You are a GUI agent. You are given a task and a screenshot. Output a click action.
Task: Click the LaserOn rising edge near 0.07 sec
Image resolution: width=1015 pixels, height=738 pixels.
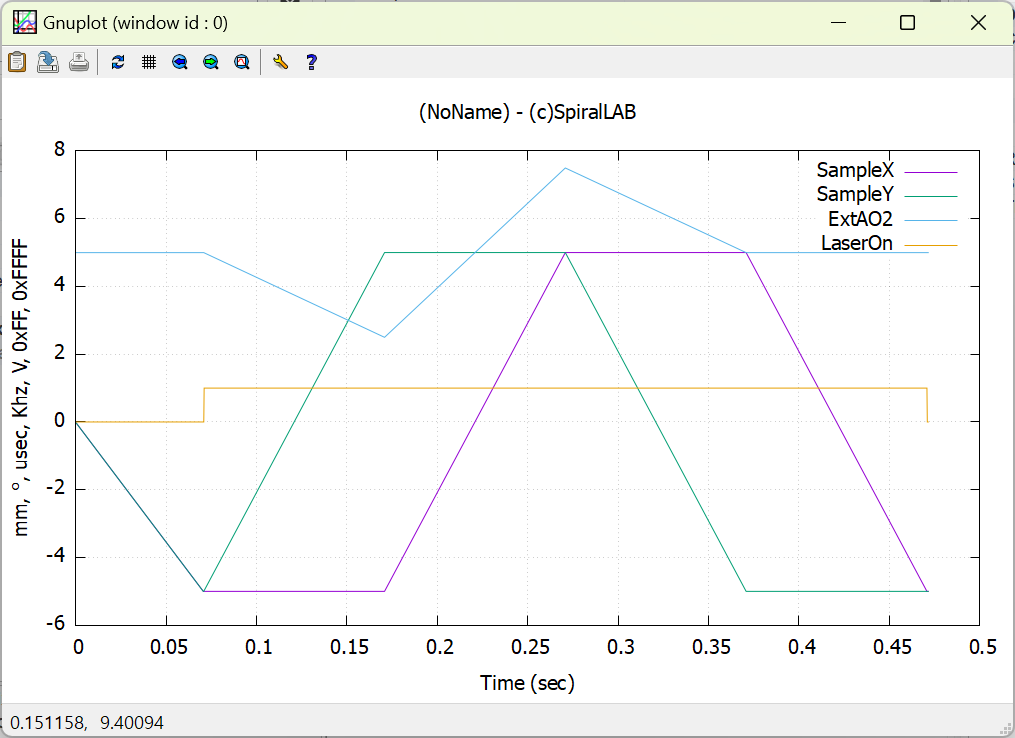pyautogui.click(x=204, y=405)
